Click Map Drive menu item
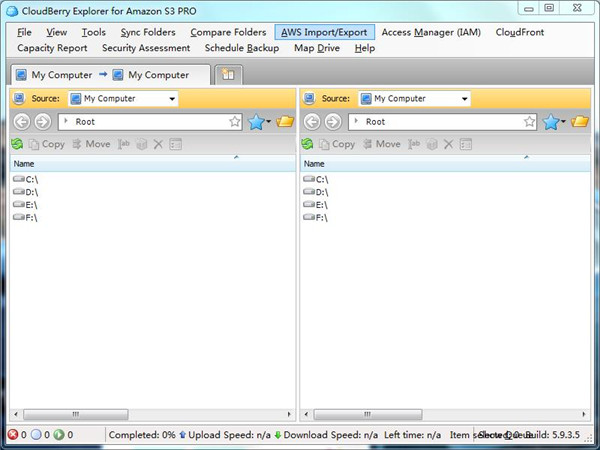Viewport: 600px width, 450px height. pyautogui.click(x=317, y=48)
